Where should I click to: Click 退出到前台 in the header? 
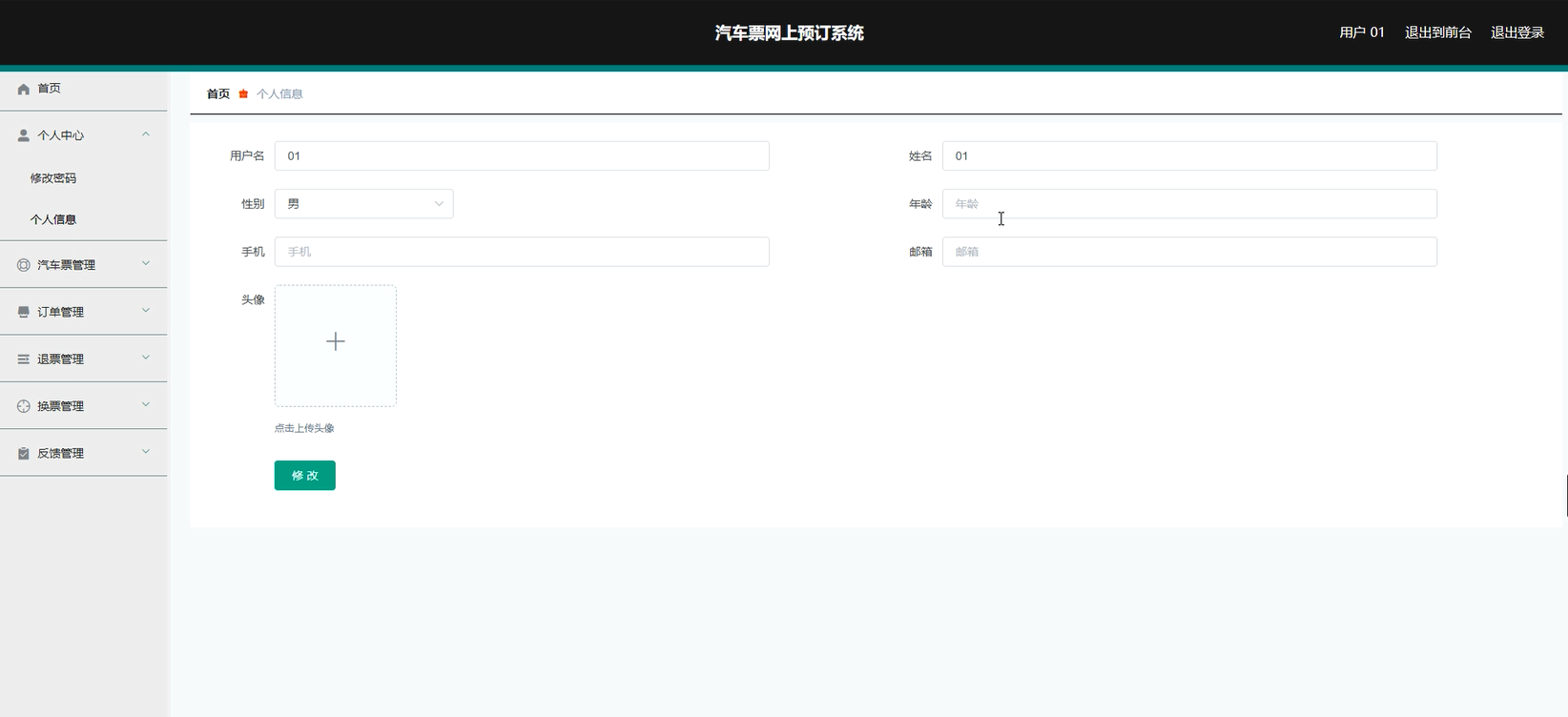(x=1438, y=32)
